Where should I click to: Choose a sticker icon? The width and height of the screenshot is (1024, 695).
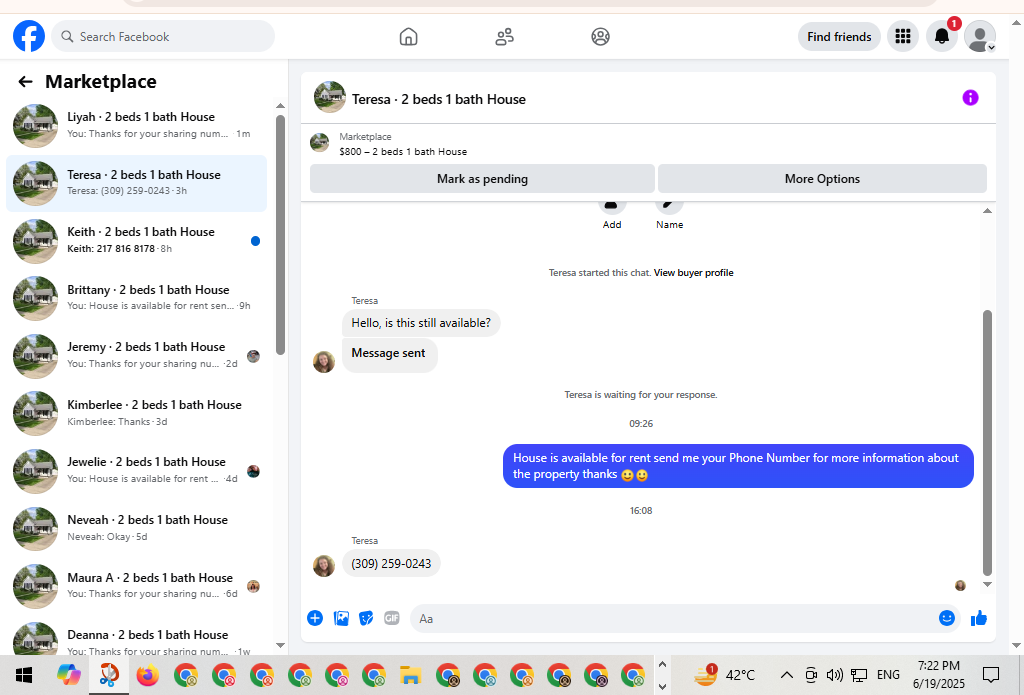(366, 618)
